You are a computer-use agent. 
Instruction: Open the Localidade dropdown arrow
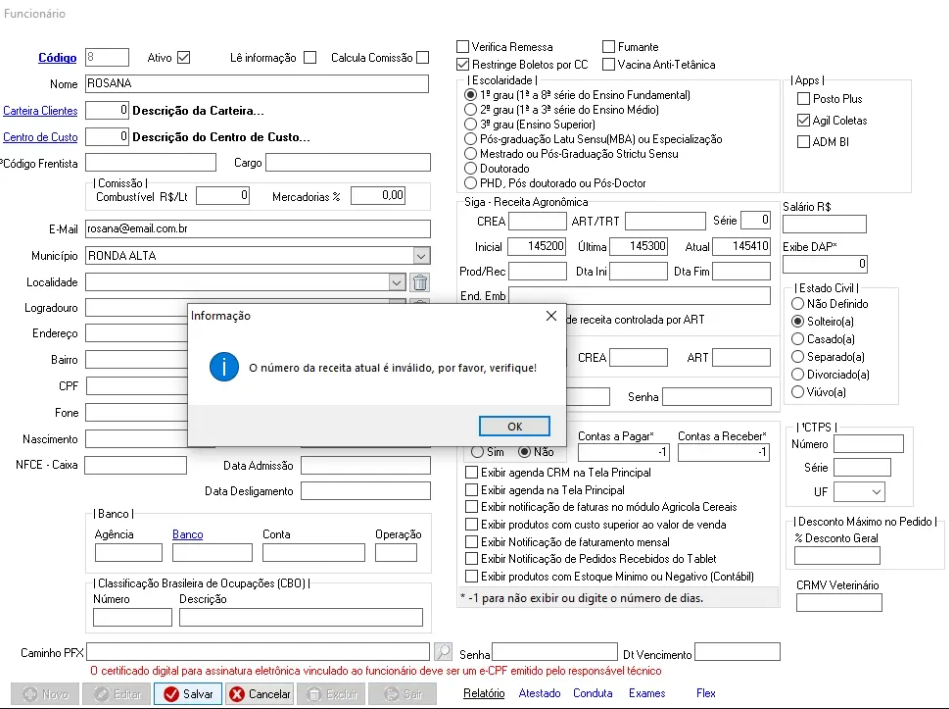point(396,282)
